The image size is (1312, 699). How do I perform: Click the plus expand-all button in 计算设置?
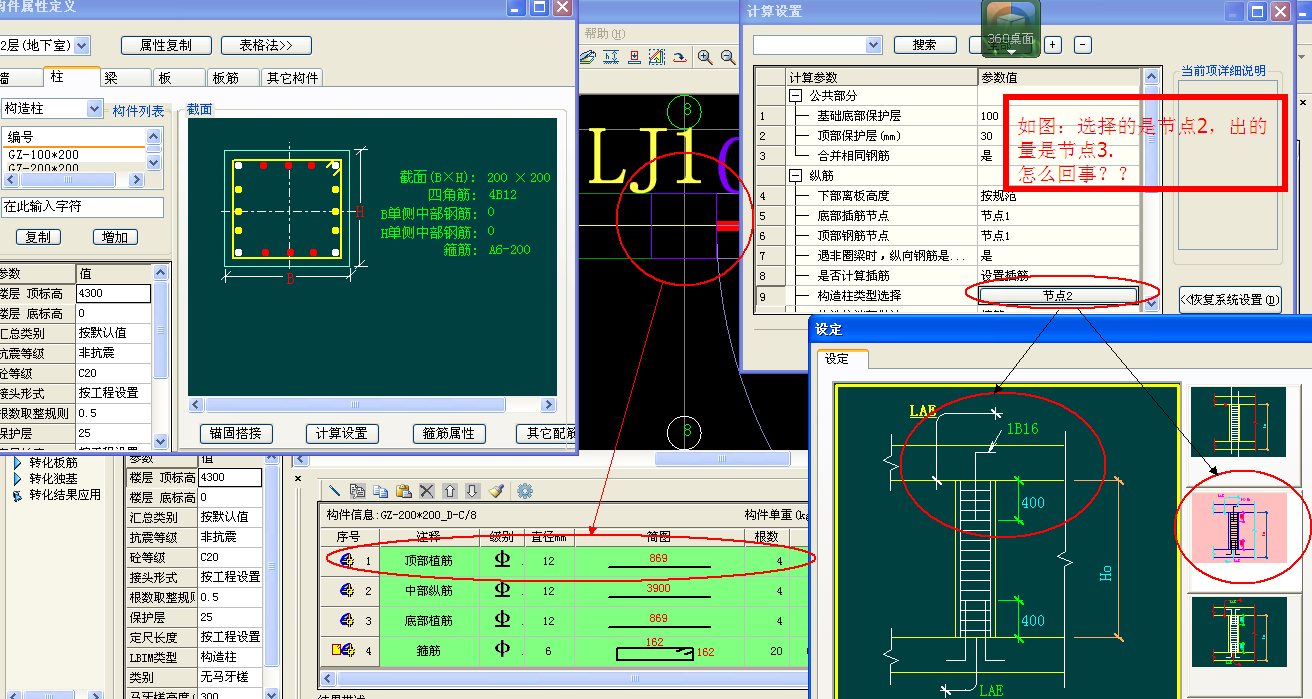click(1052, 45)
